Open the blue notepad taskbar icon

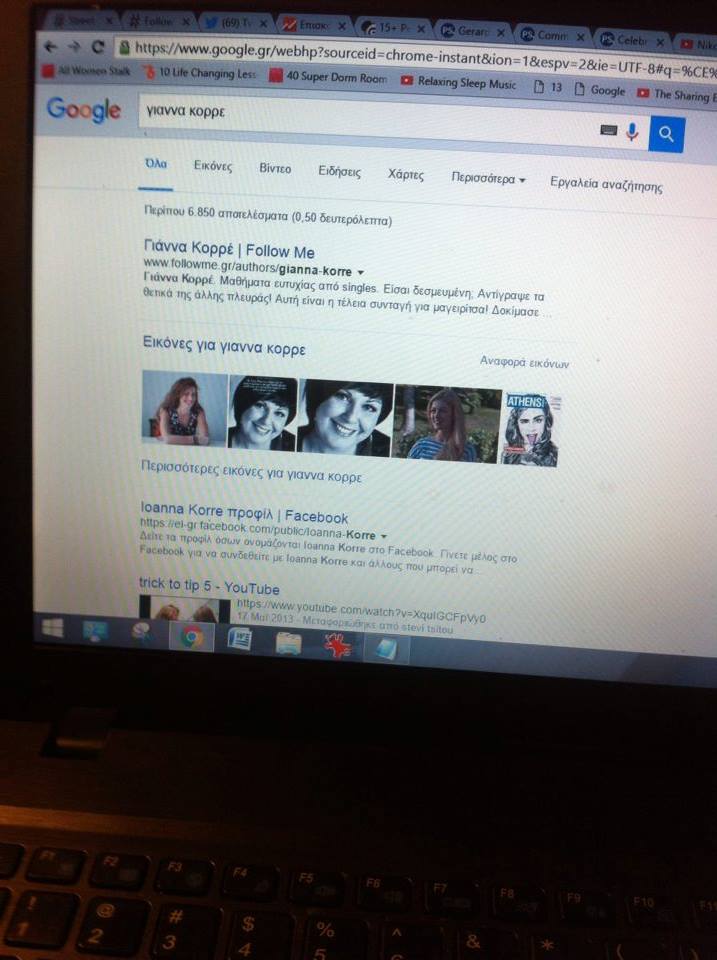(385, 648)
